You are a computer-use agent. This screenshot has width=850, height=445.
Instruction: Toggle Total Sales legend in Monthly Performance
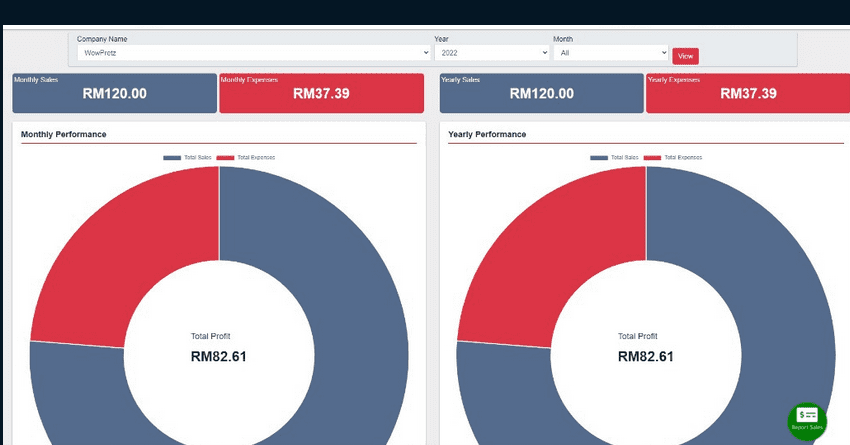[x=187, y=158]
